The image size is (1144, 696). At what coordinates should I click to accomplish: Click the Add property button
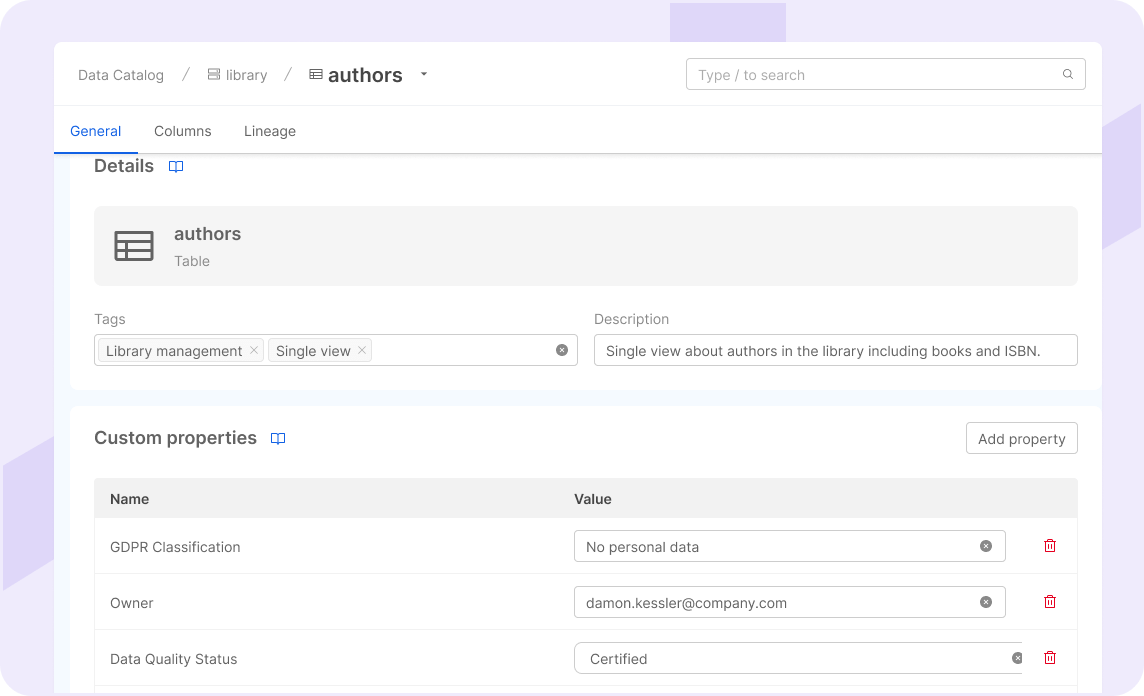1021,439
